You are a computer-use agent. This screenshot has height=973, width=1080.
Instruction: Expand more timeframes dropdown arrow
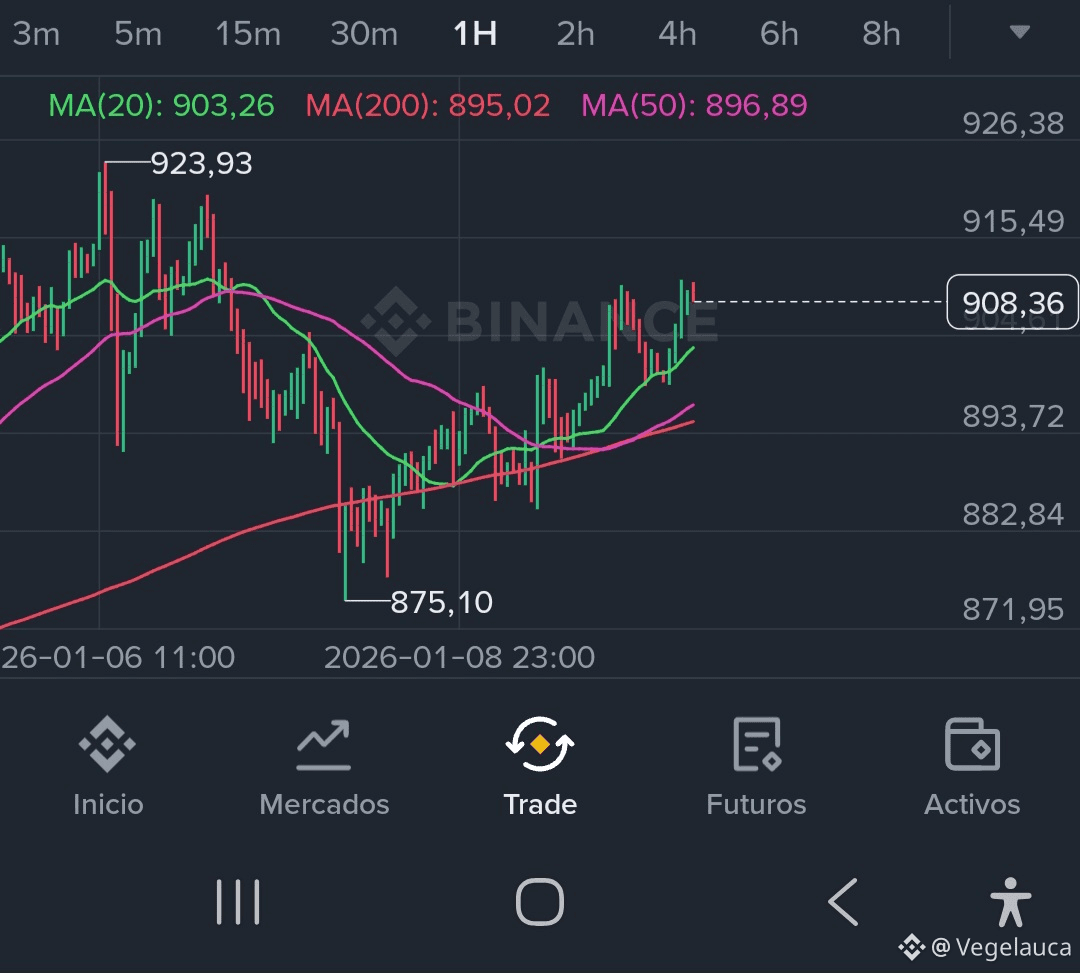(1019, 33)
